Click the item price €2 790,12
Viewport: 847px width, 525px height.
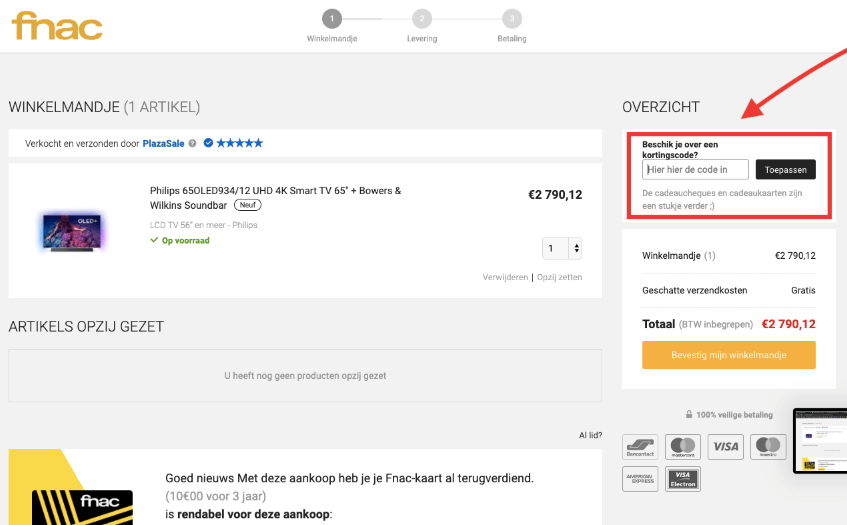[555, 194]
